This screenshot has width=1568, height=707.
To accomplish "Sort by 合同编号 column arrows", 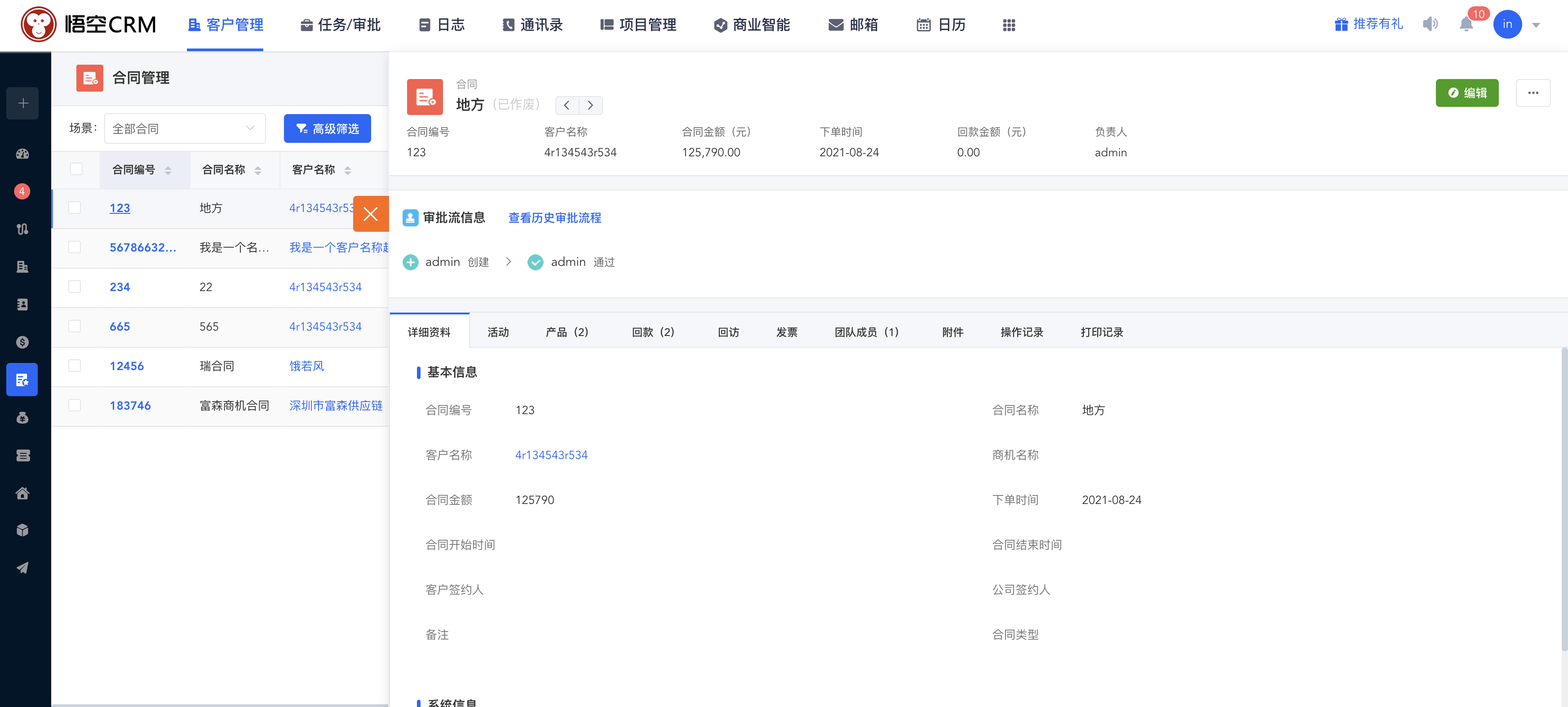I will [x=168, y=170].
